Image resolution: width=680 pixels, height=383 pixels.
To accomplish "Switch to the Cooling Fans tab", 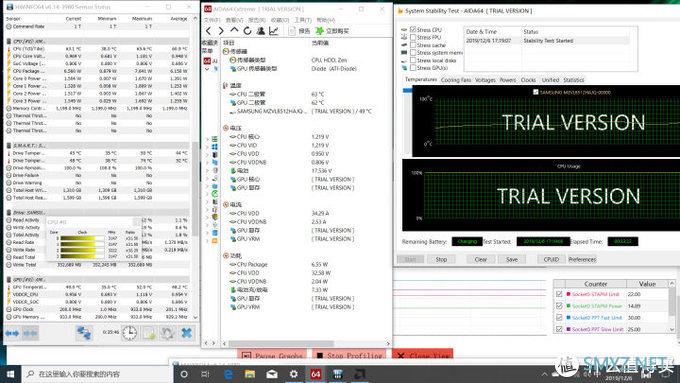I will coord(455,80).
